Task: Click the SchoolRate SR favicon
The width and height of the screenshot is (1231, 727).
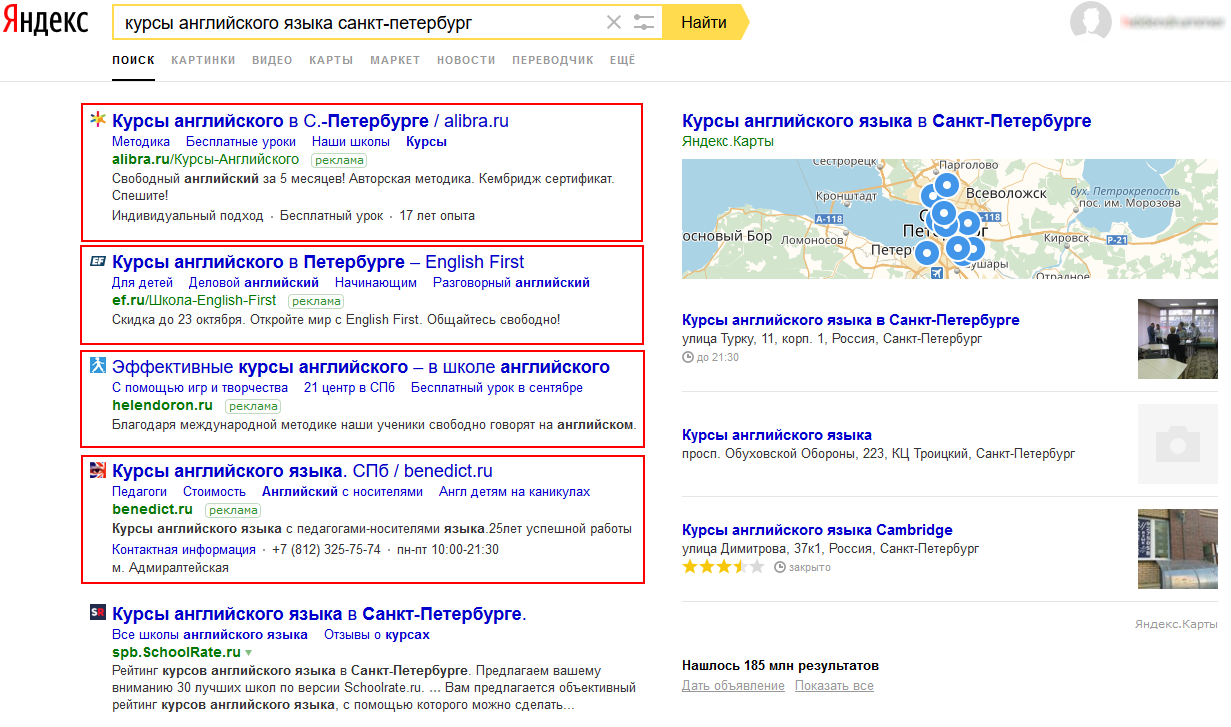Action: pos(97,612)
